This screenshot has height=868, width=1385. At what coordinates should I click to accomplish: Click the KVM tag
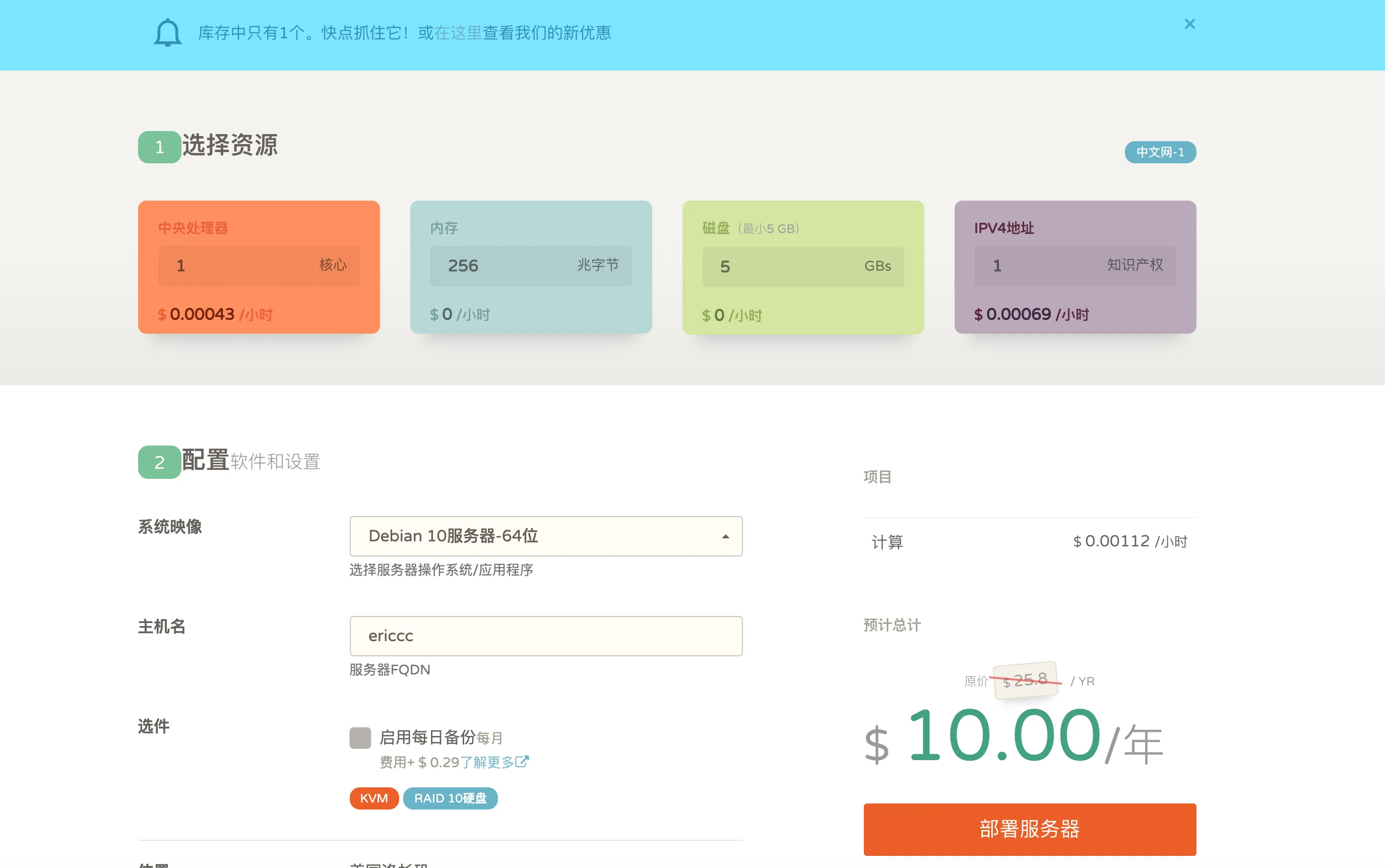pos(373,798)
